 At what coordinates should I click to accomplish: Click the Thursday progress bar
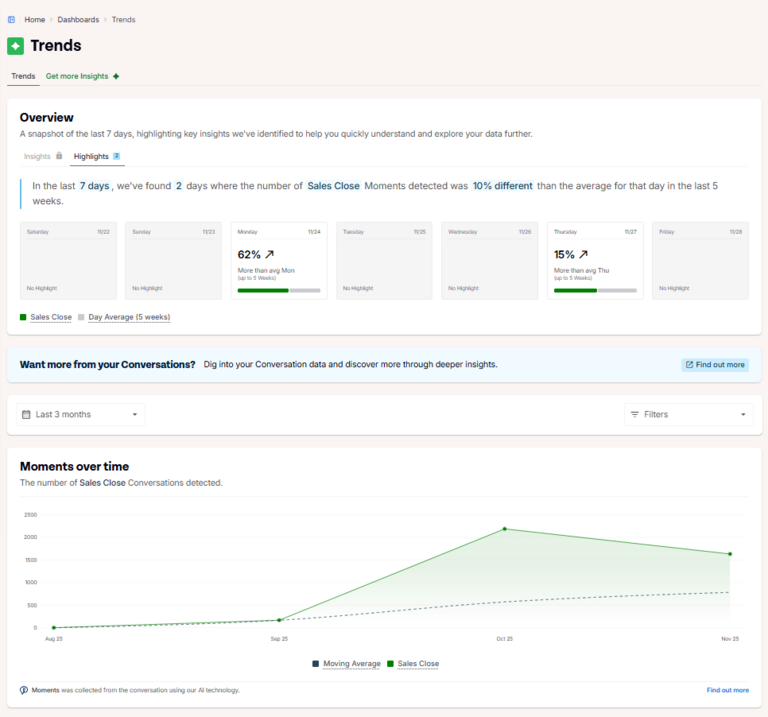click(595, 290)
